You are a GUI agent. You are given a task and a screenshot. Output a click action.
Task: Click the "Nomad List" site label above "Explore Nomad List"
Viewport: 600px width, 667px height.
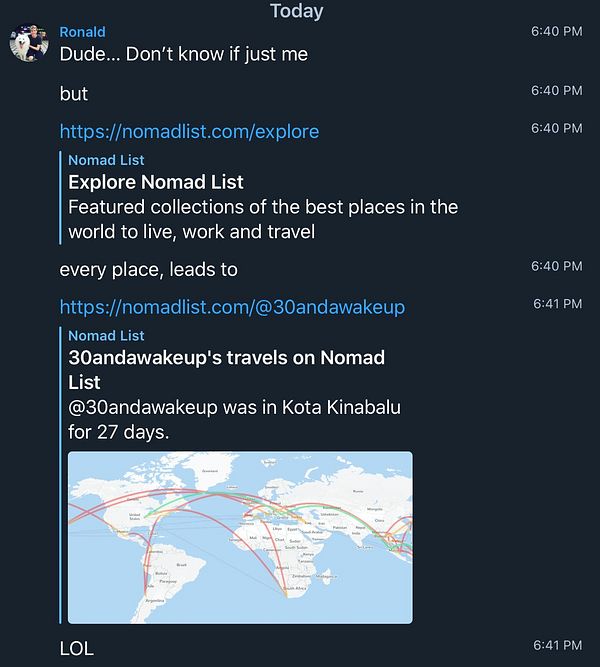(x=106, y=160)
